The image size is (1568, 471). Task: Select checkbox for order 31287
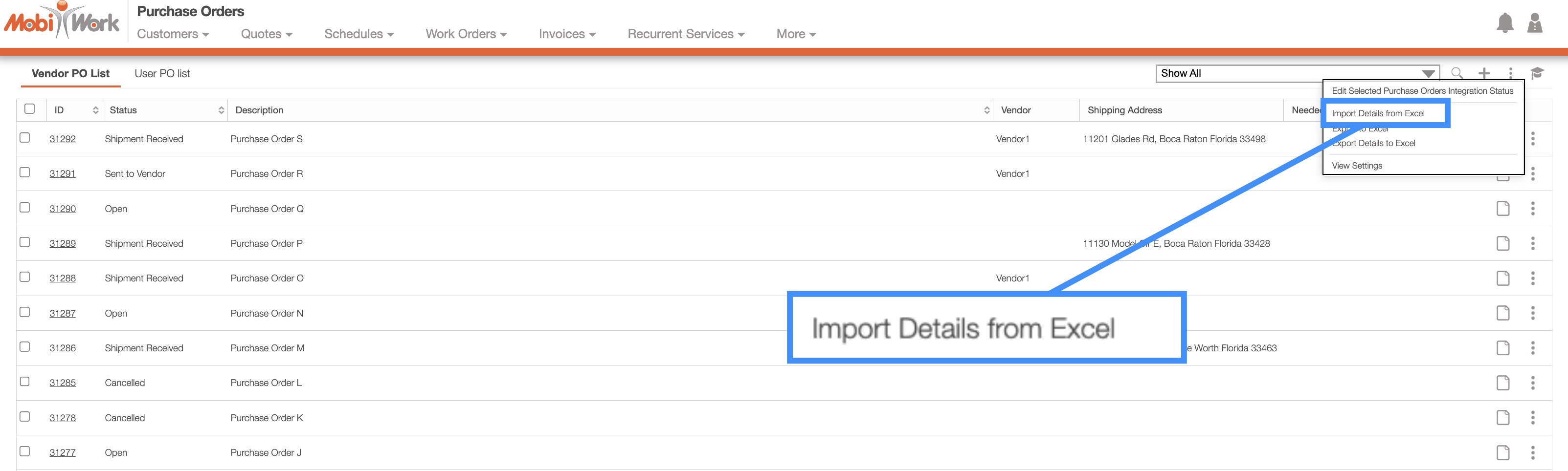pyautogui.click(x=25, y=312)
